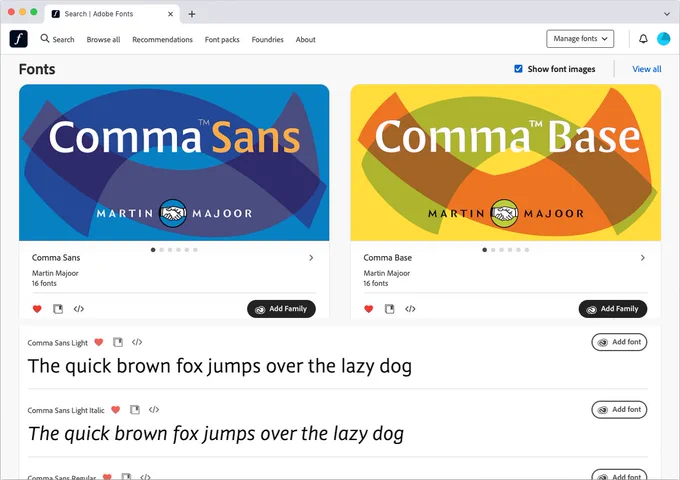Image resolution: width=680 pixels, height=480 pixels.
Task: Click the Comma Sans Light font name
Action: [x=58, y=343]
